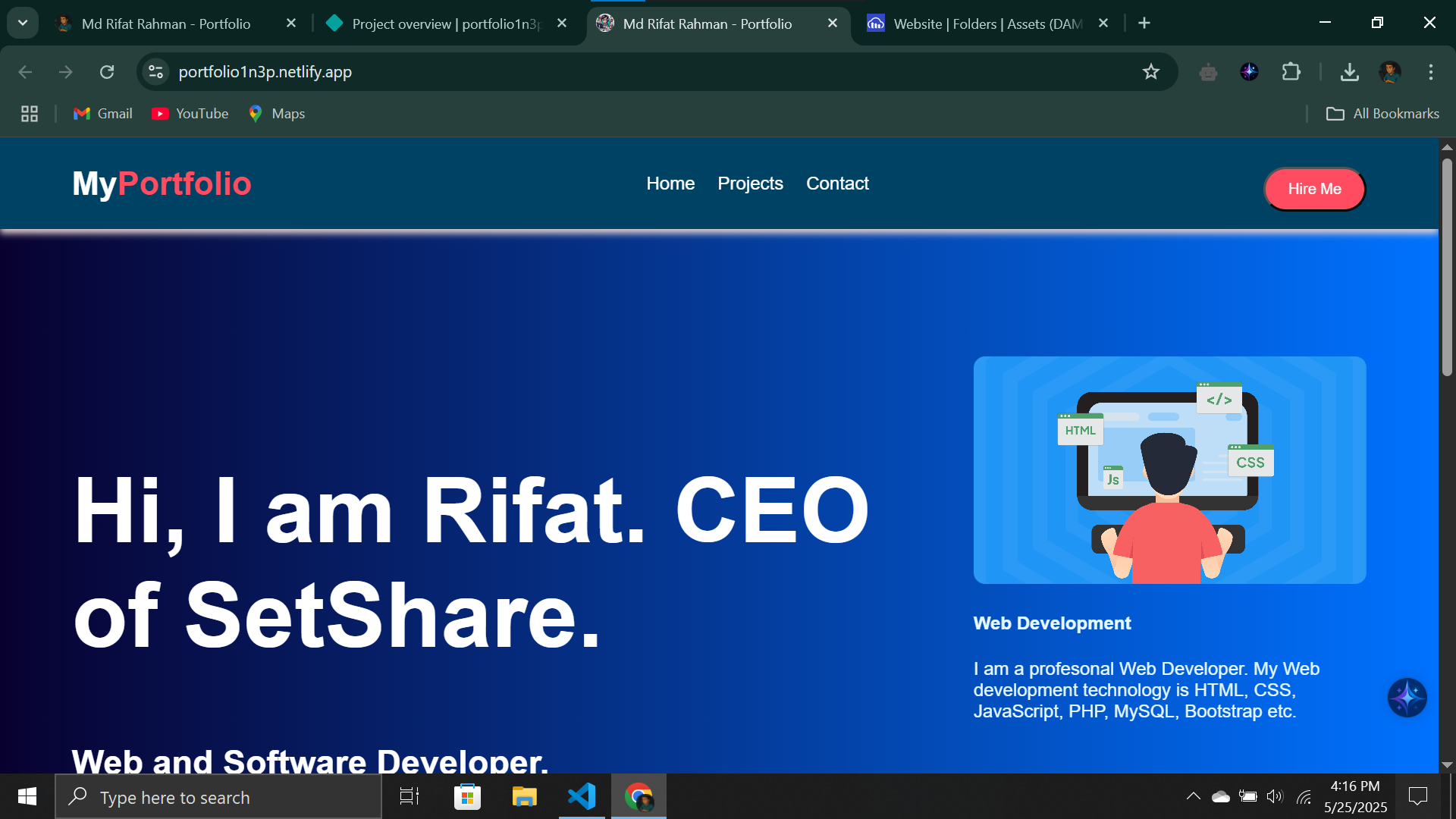The image size is (1456, 819).
Task: Click the Hire Me button
Action: coord(1315,189)
